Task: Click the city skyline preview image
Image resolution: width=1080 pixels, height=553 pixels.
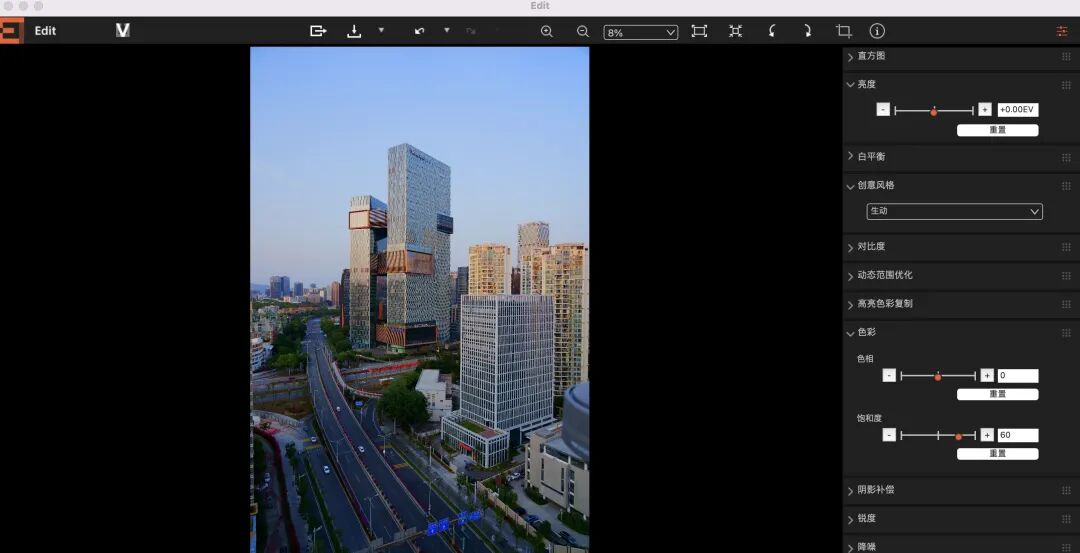Action: pyautogui.click(x=419, y=300)
